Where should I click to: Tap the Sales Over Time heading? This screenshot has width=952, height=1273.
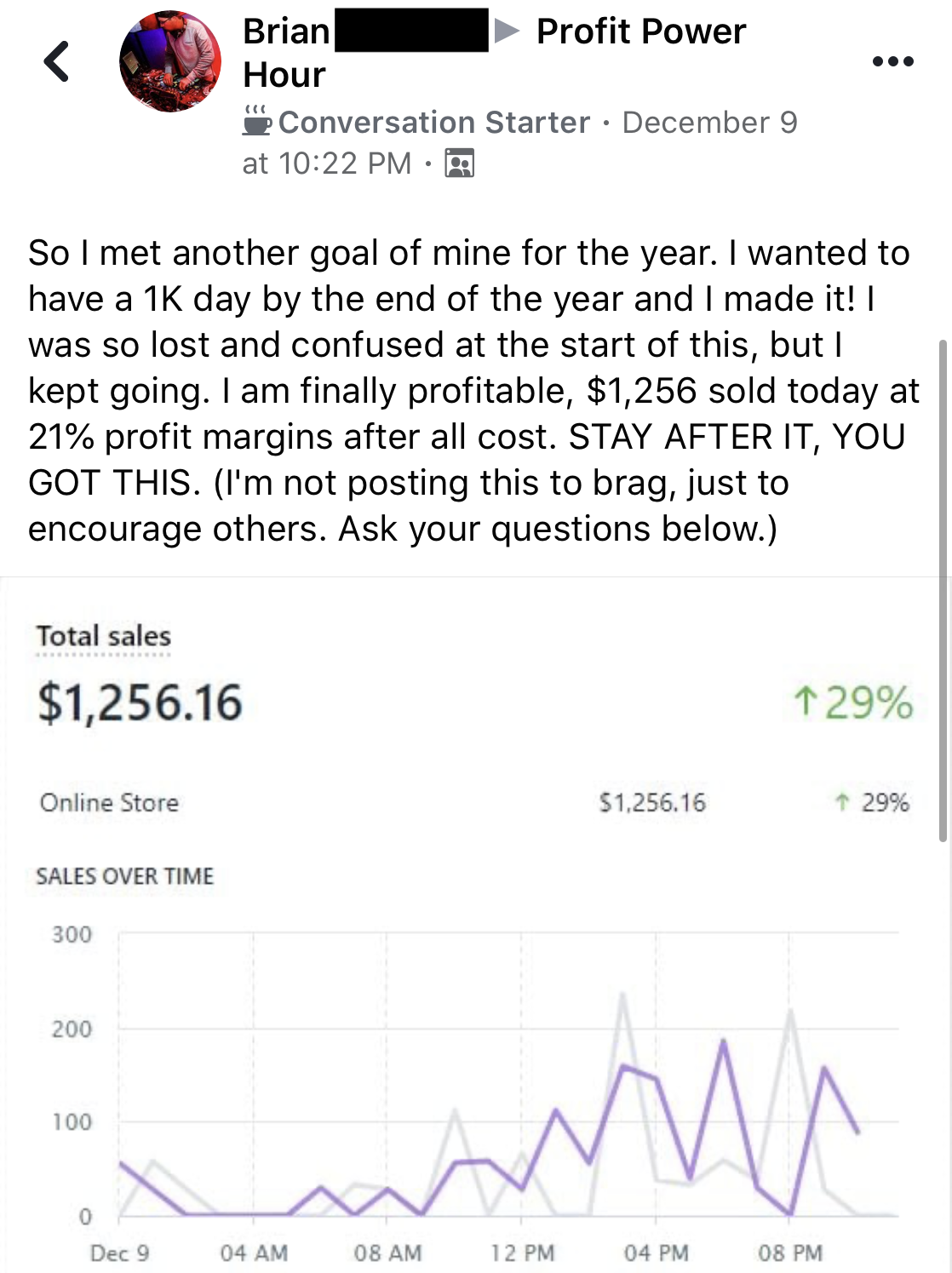point(125,876)
